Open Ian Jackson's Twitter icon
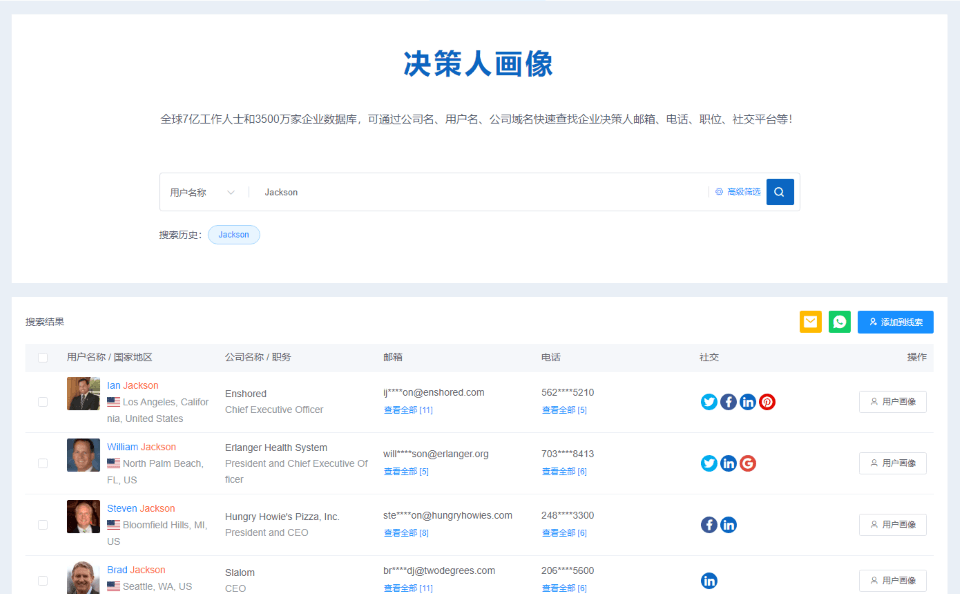Image resolution: width=960 pixels, height=594 pixels. [x=709, y=402]
